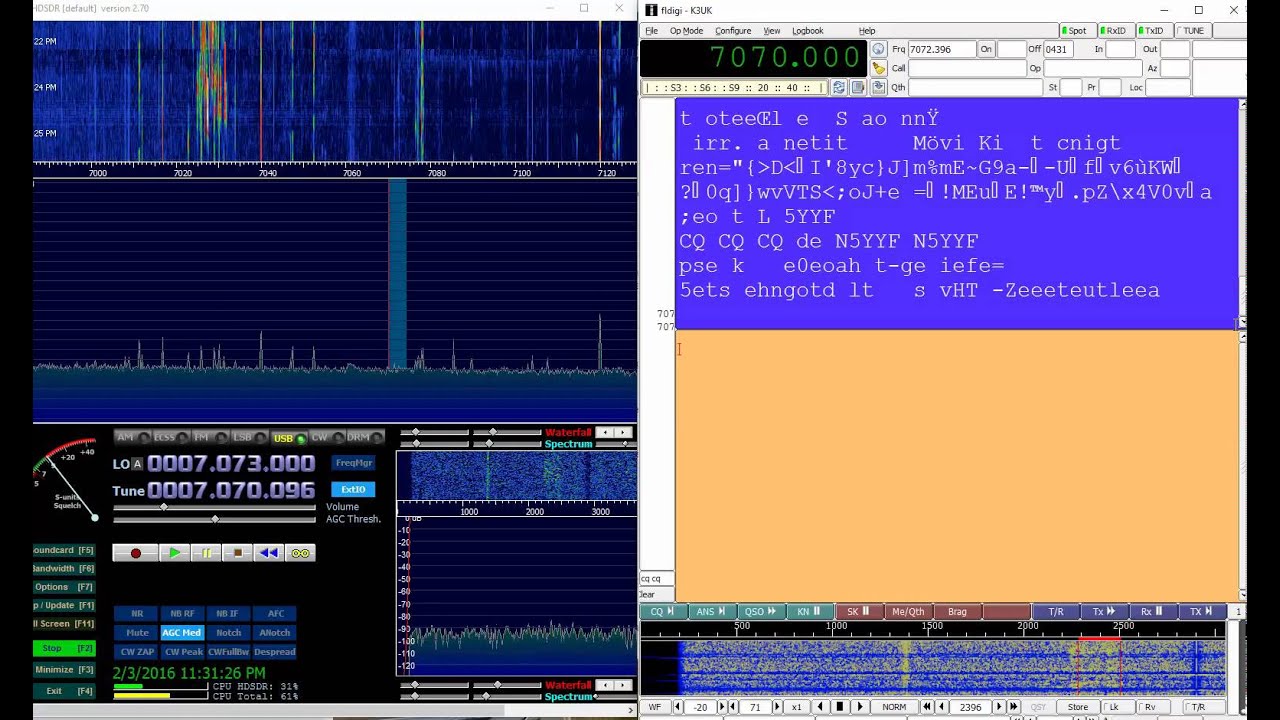Click the green play button in HDSDR
The width and height of the screenshot is (1280, 720).
coord(174,553)
